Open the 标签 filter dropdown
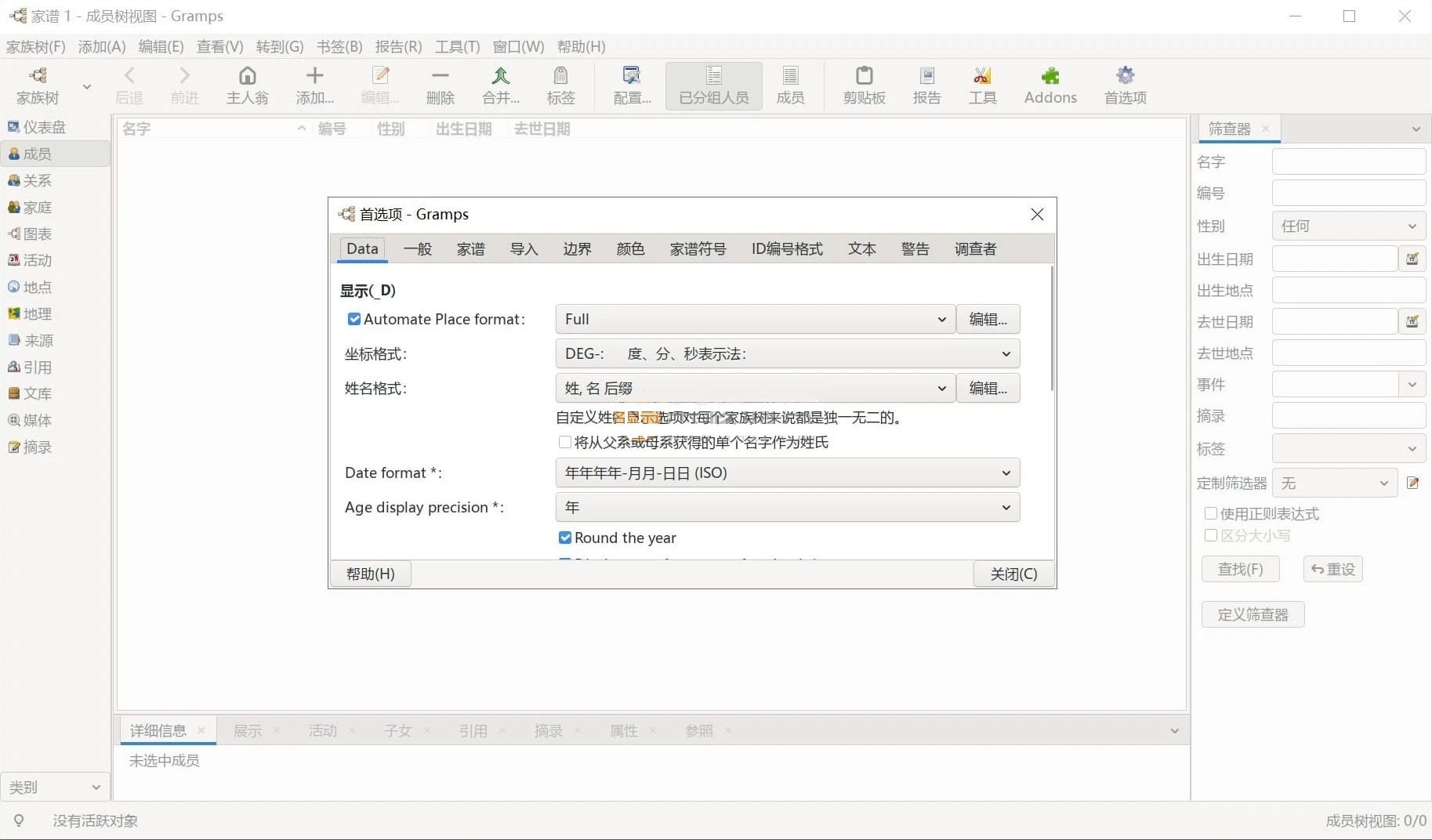The height and width of the screenshot is (840, 1432). coord(1348,449)
